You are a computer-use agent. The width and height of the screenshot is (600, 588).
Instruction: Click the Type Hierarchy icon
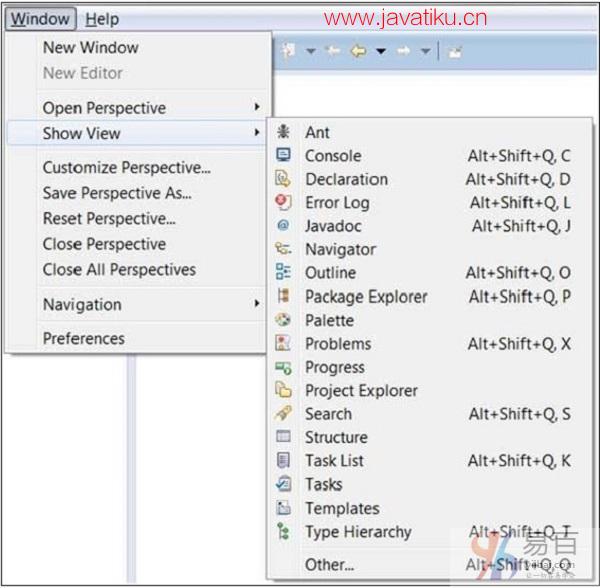click(x=284, y=531)
